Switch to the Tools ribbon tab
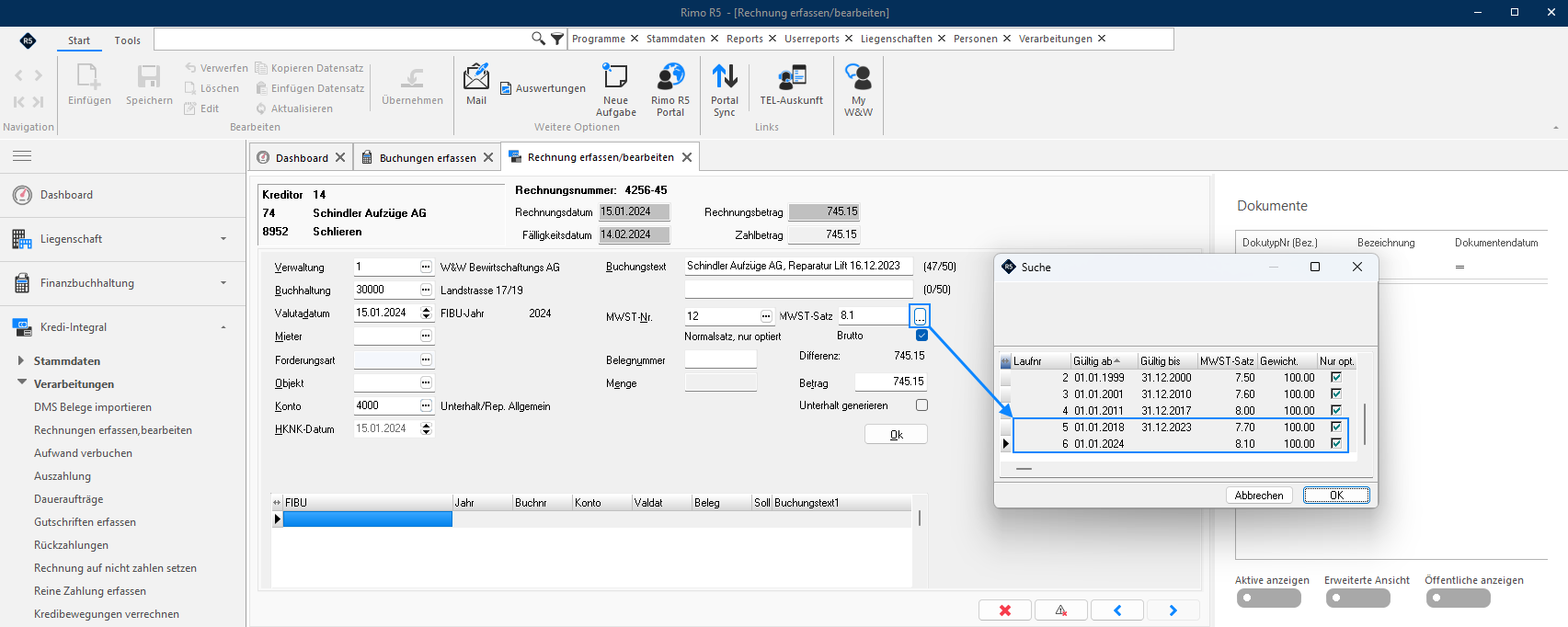This screenshot has height=627, width=1568. pos(127,40)
